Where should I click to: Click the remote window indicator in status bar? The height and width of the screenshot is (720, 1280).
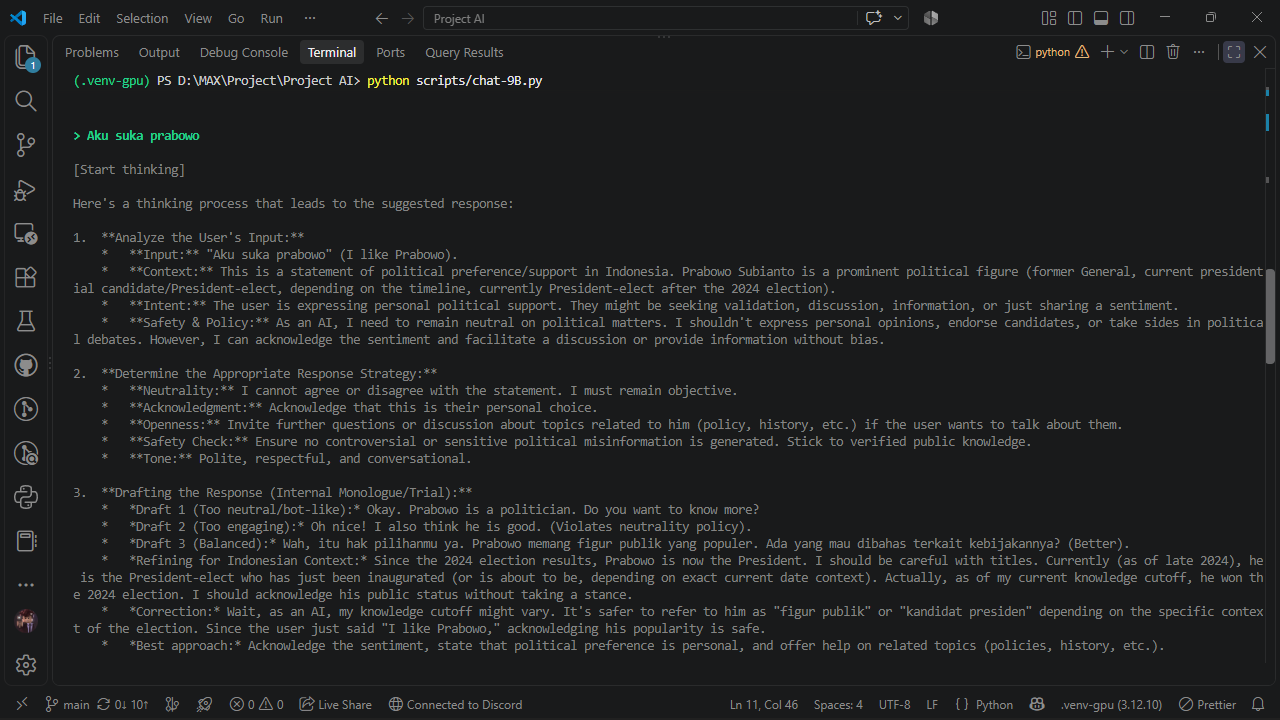(x=22, y=704)
